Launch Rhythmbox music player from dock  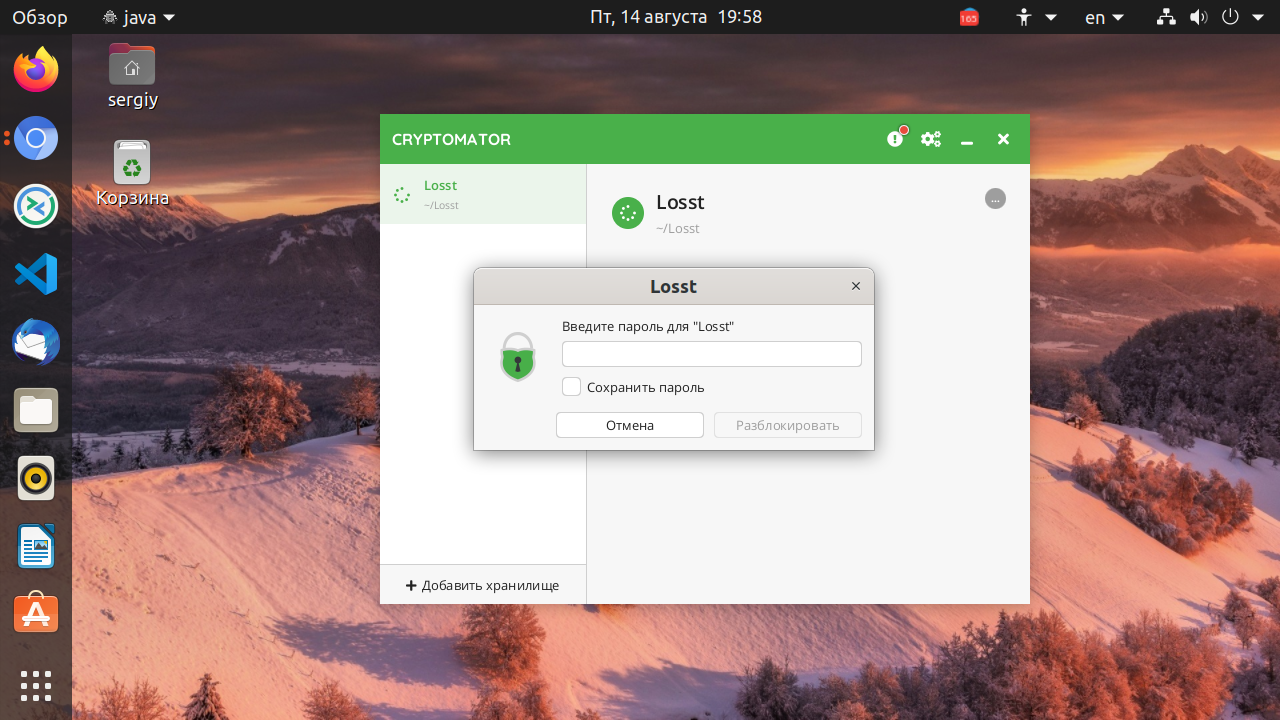coord(36,478)
